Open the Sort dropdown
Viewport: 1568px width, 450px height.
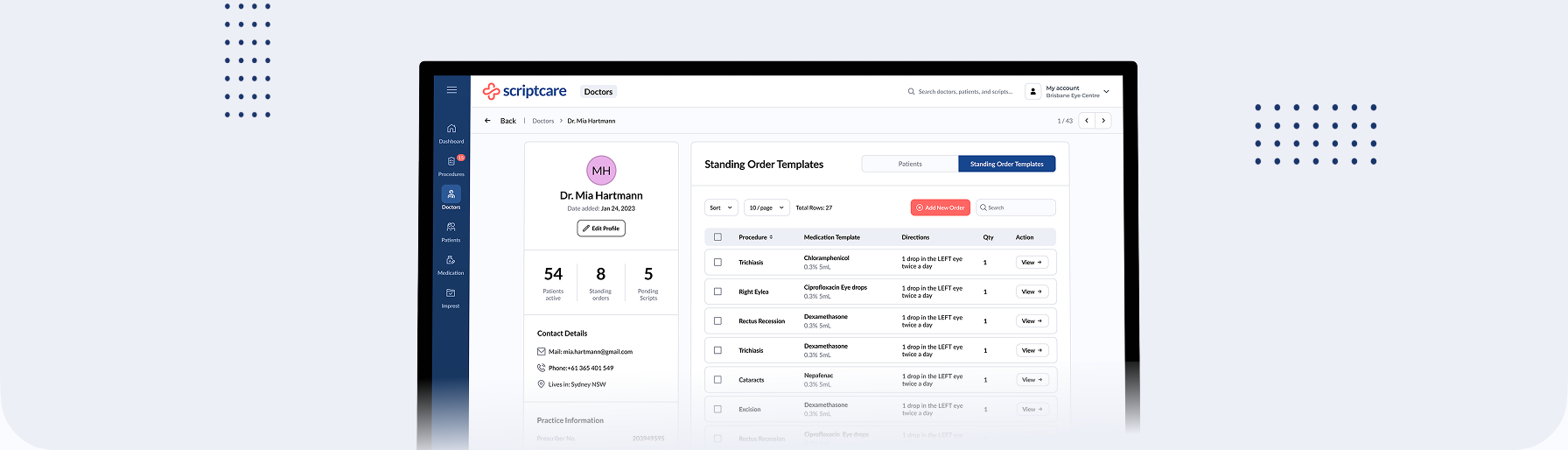721,207
